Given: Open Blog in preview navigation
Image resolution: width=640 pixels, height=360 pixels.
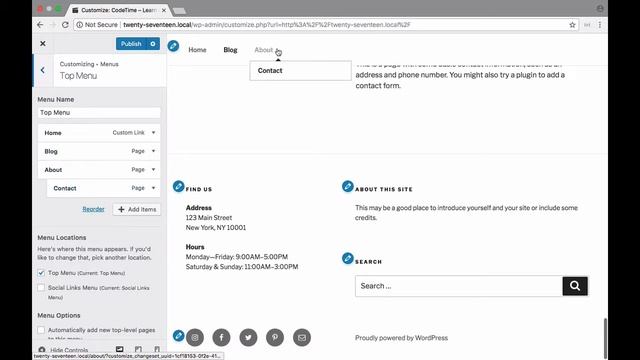Looking at the screenshot, I should (x=230, y=50).
